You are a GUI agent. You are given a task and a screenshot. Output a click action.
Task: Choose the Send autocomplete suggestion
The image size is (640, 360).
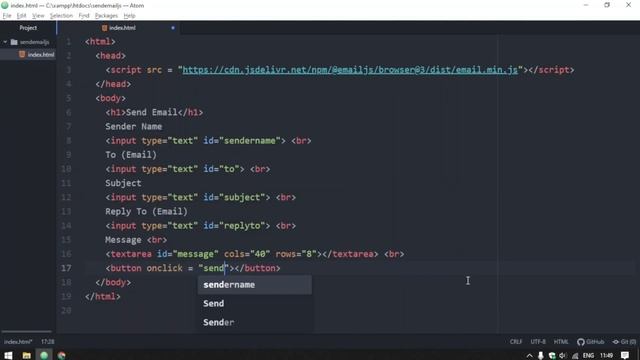click(x=255, y=303)
